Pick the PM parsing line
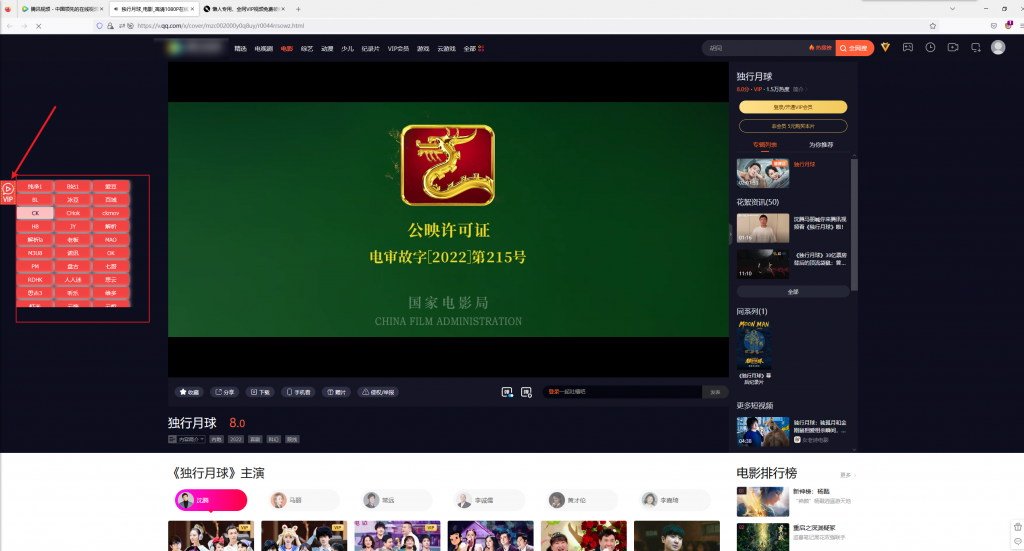The image size is (1024, 551). tap(35, 266)
